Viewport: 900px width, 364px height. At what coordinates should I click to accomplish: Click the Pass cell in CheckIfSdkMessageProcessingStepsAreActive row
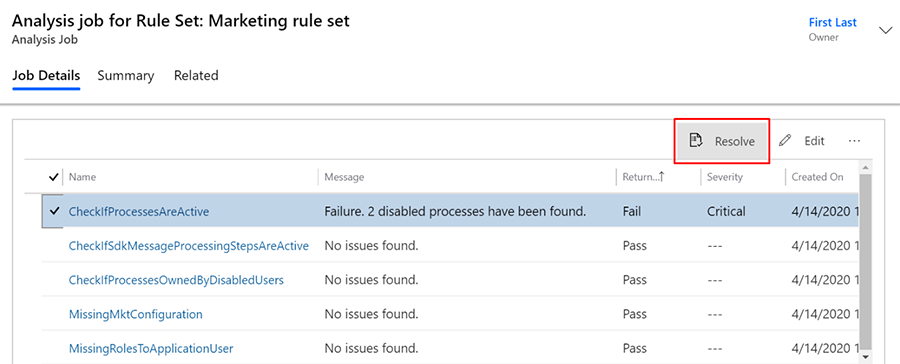635,246
